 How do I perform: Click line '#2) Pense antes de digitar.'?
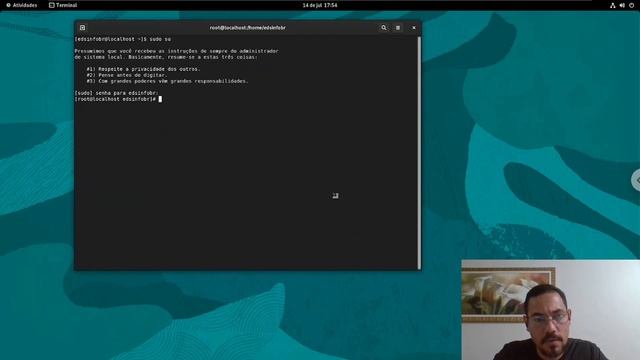click(127, 75)
